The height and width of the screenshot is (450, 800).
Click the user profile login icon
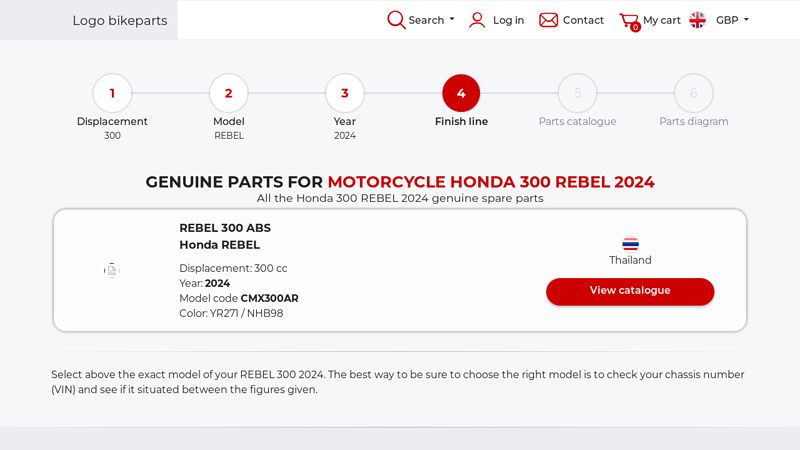(477, 20)
